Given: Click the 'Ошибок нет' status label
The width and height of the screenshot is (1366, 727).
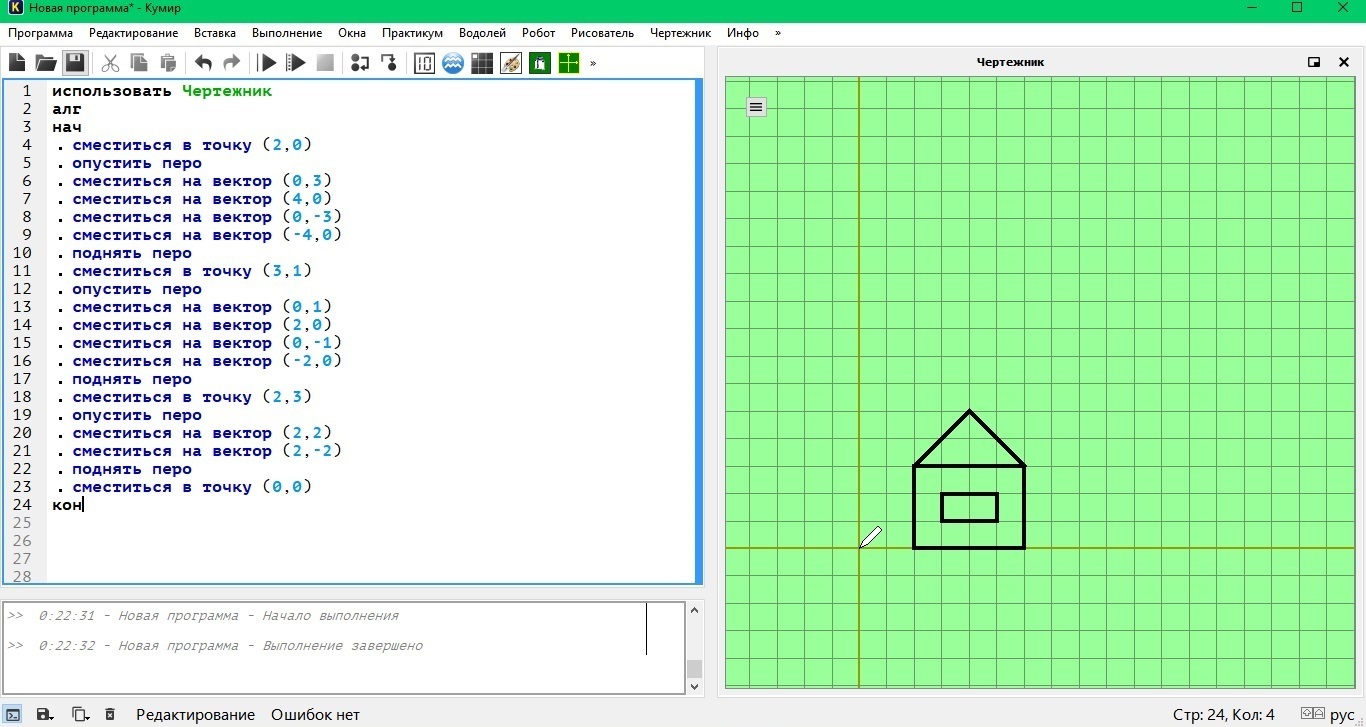Looking at the screenshot, I should pyautogui.click(x=315, y=714).
